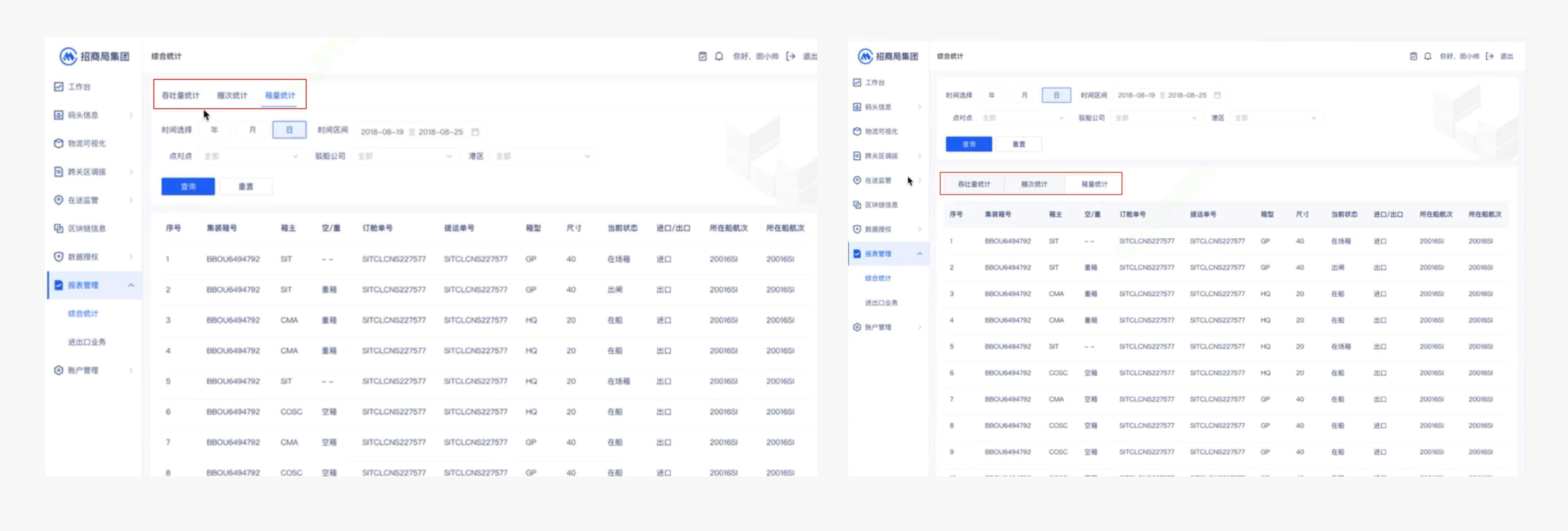
Task: Switch to 艘次统计 tab in right screen
Action: point(1034,184)
